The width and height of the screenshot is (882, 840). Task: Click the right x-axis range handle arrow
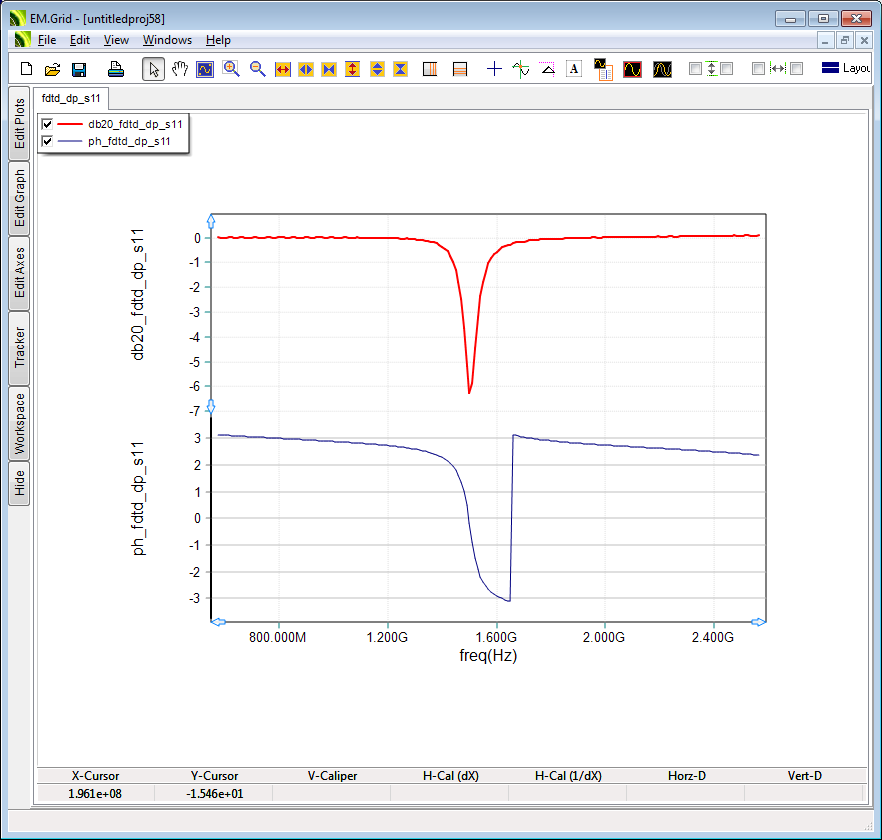pyautogui.click(x=758, y=622)
